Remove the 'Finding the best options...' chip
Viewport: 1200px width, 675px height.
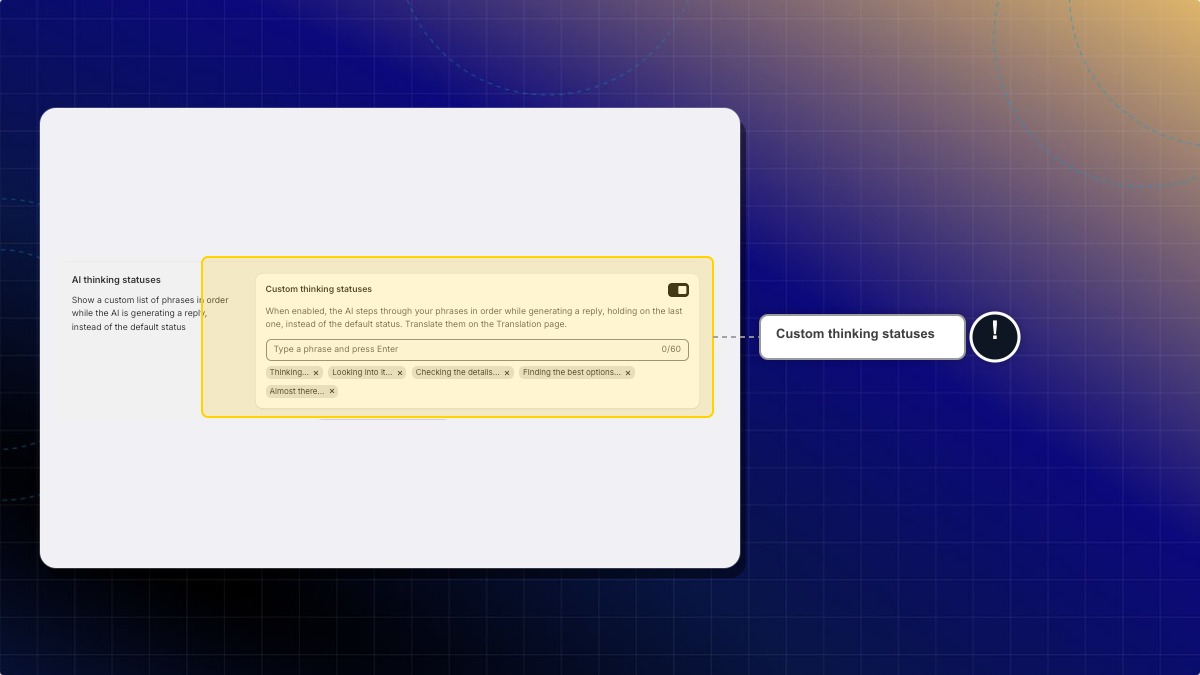point(628,373)
